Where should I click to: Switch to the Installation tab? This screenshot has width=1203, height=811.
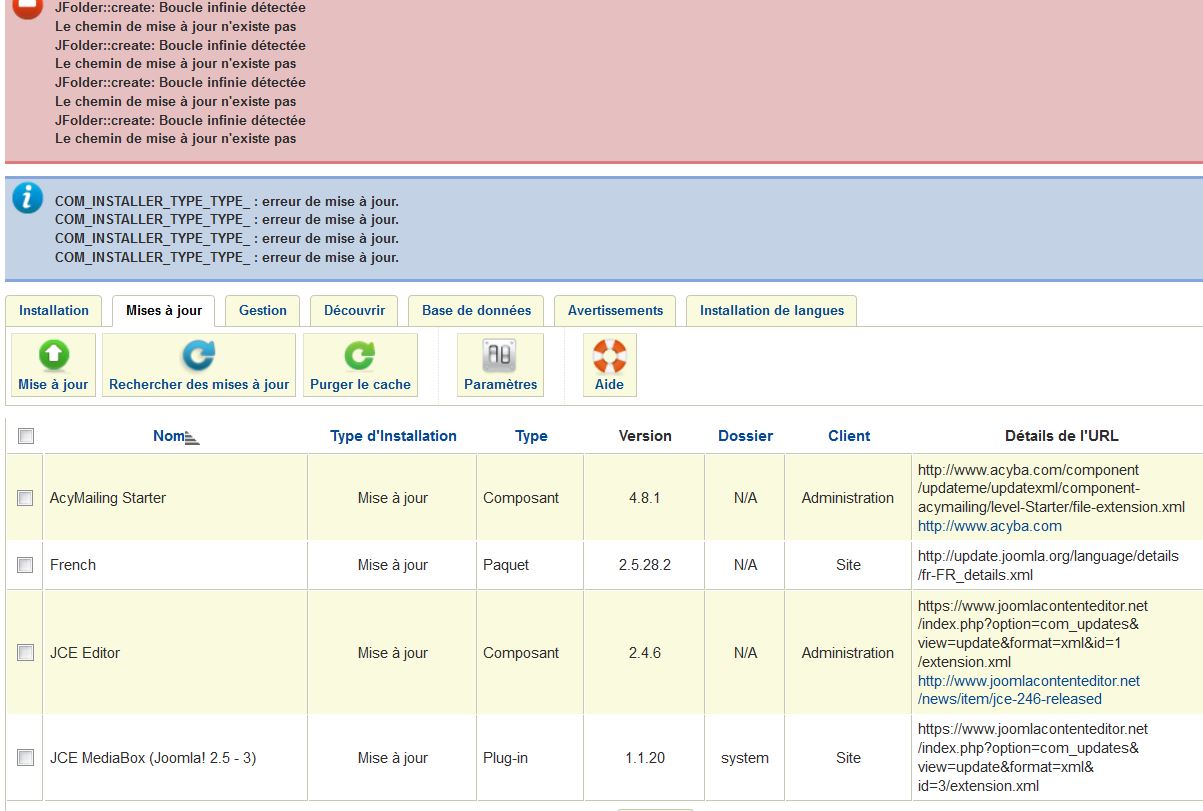click(54, 310)
